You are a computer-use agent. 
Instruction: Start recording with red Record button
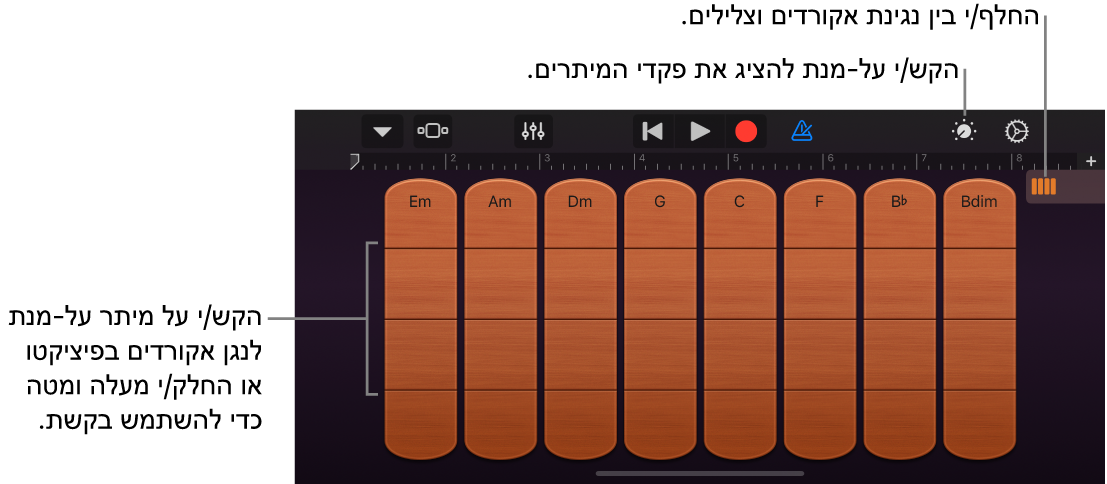pos(746,131)
